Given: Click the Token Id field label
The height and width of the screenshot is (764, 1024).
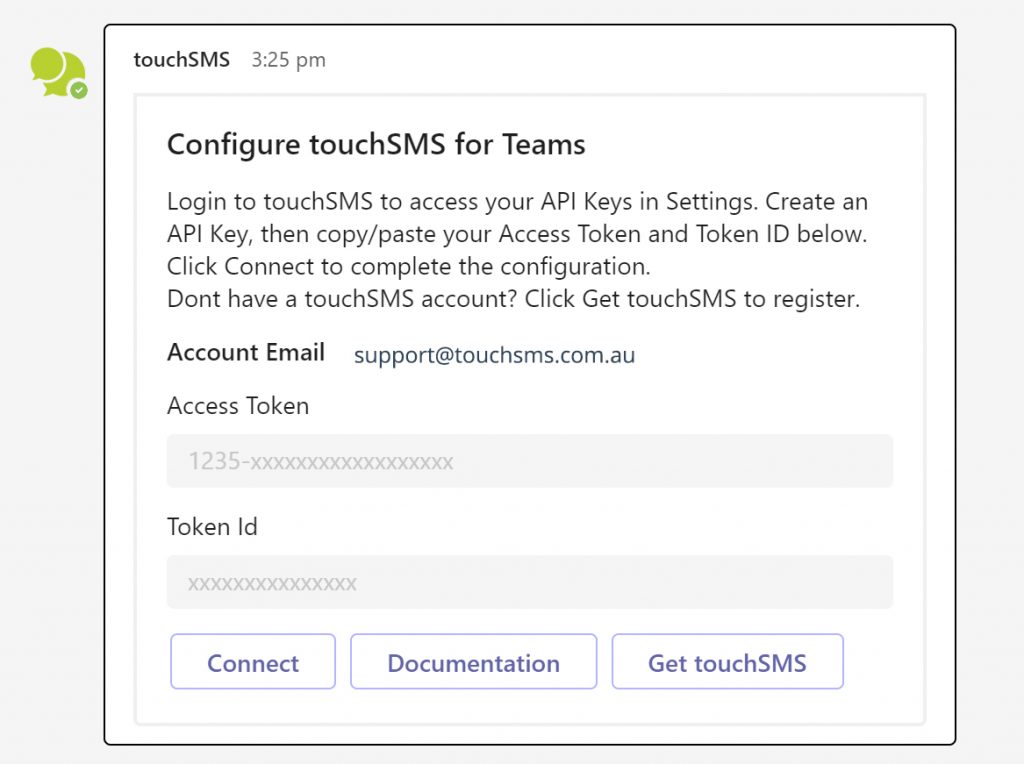Looking at the screenshot, I should coord(212,527).
